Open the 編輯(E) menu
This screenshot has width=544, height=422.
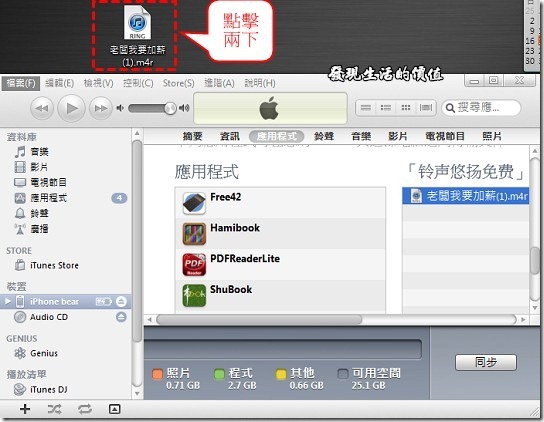click(59, 83)
